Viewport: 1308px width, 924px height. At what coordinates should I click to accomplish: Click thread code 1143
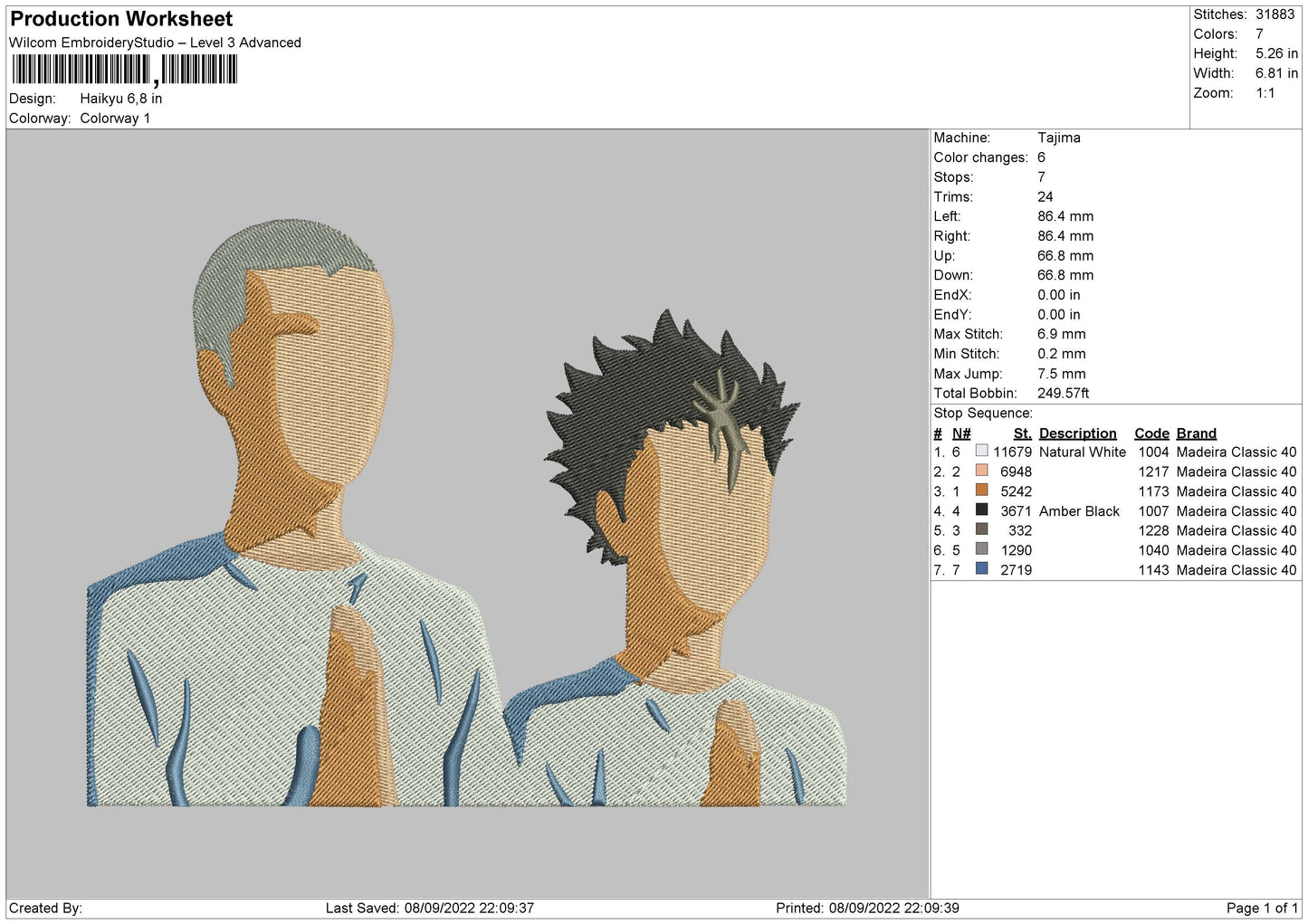[1153, 570]
